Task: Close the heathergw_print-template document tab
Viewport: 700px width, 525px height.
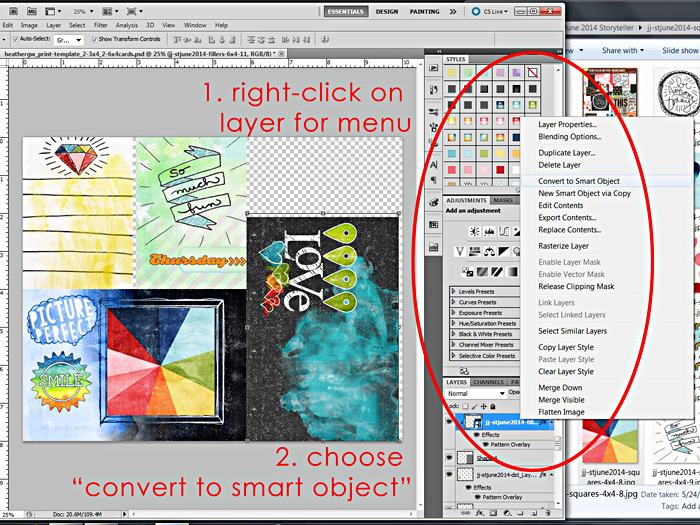Action: [281, 54]
